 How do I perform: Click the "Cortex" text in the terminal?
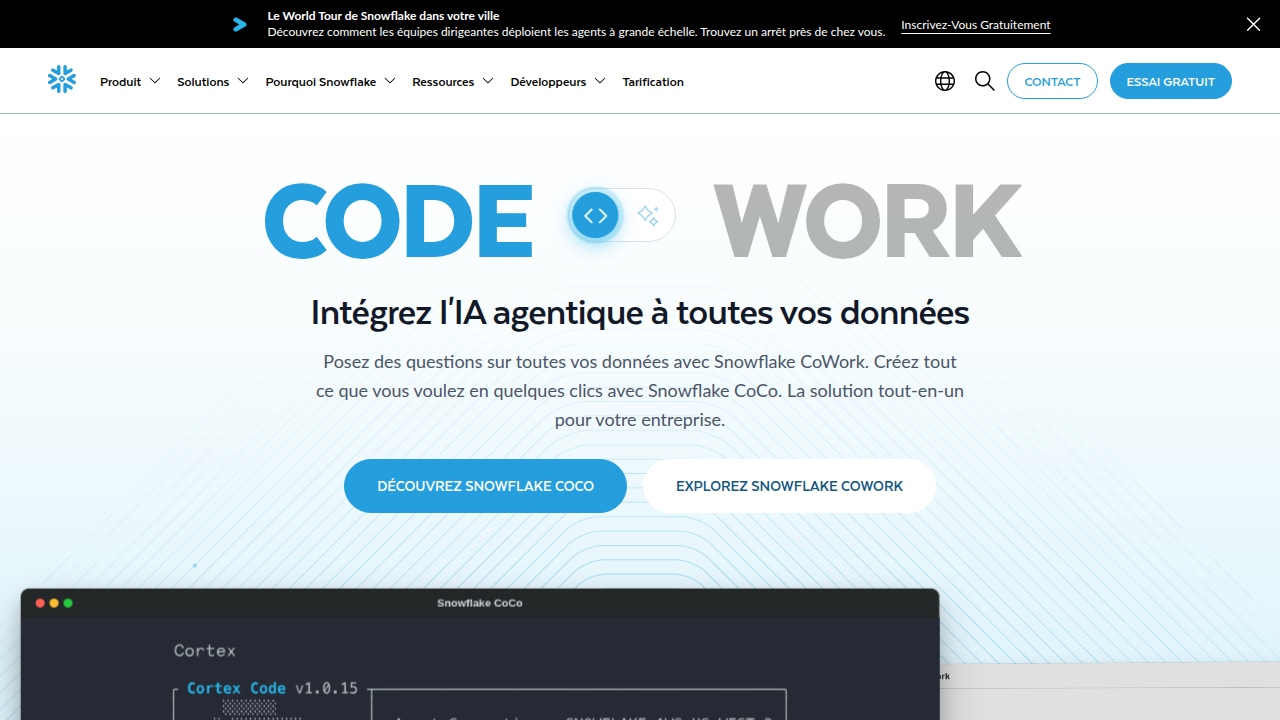[x=205, y=650]
